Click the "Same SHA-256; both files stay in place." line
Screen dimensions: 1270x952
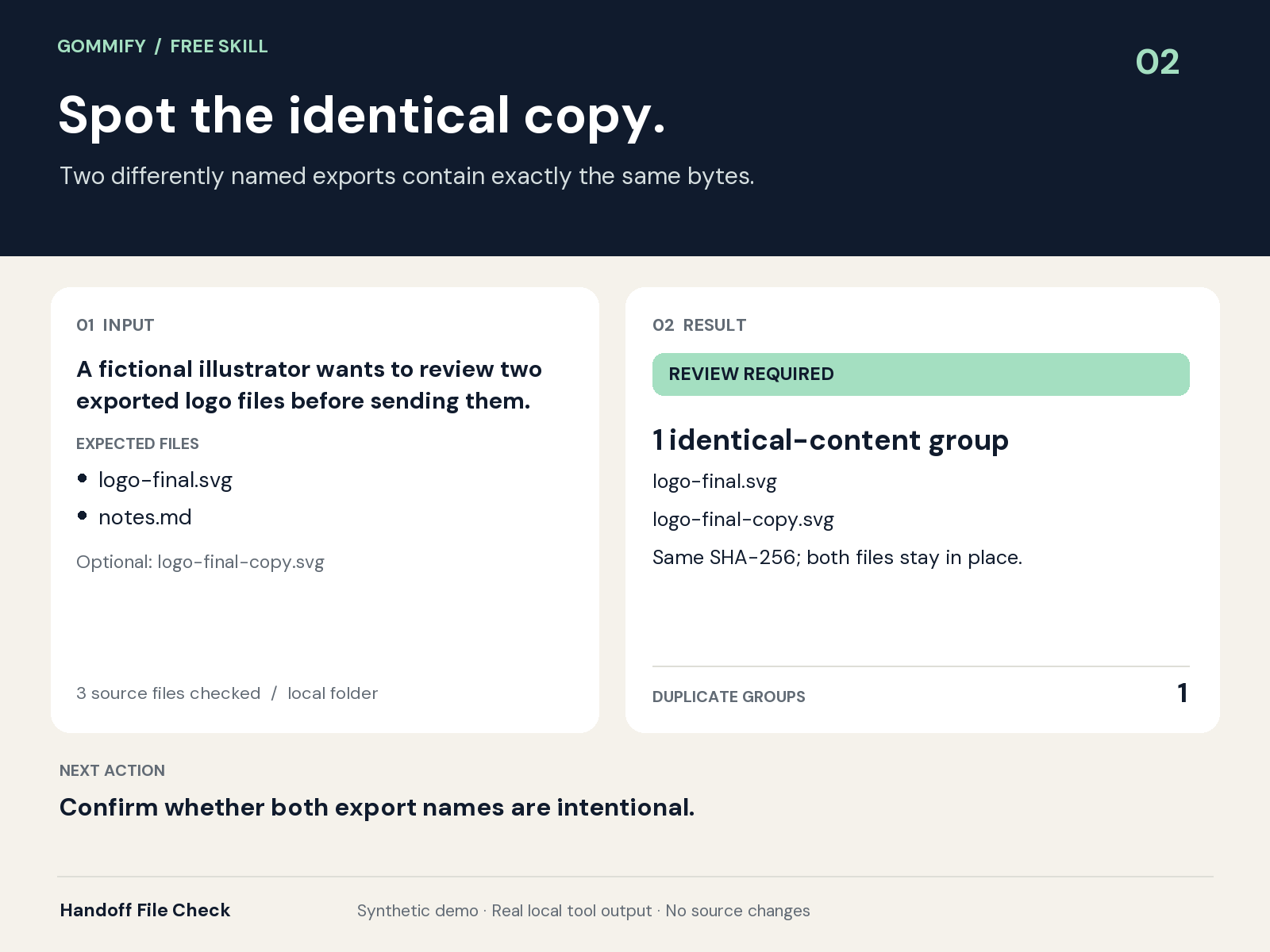837,558
